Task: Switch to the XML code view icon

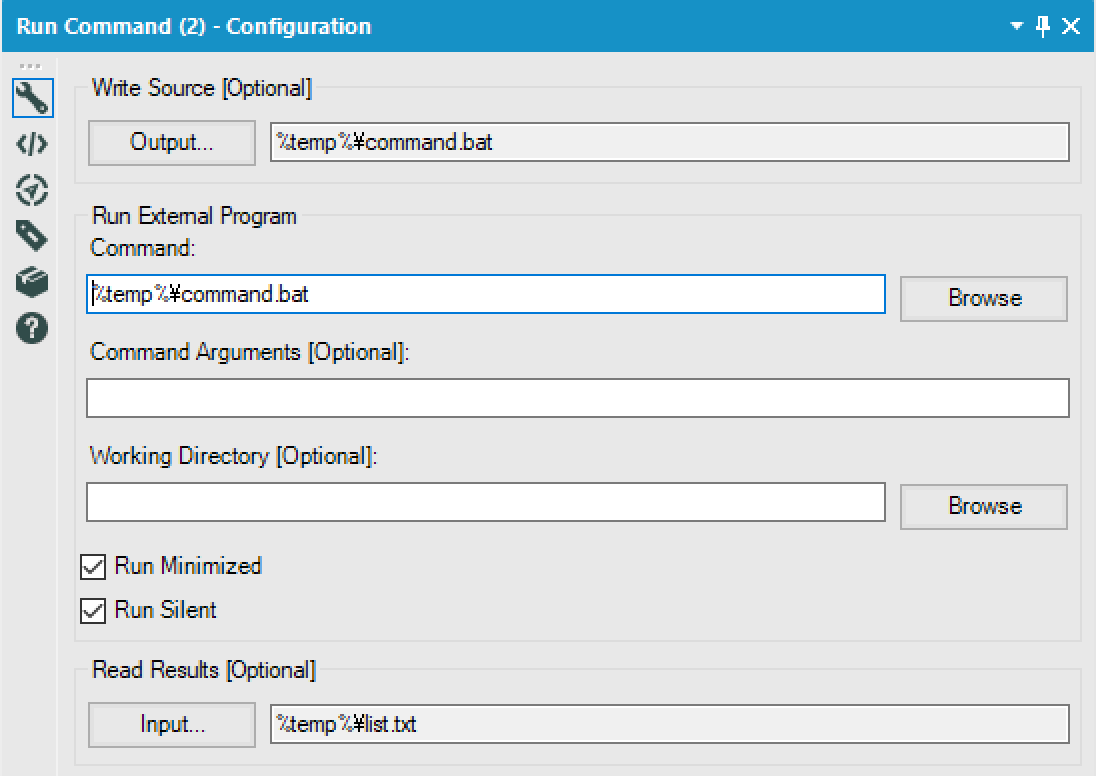Action: 32,144
